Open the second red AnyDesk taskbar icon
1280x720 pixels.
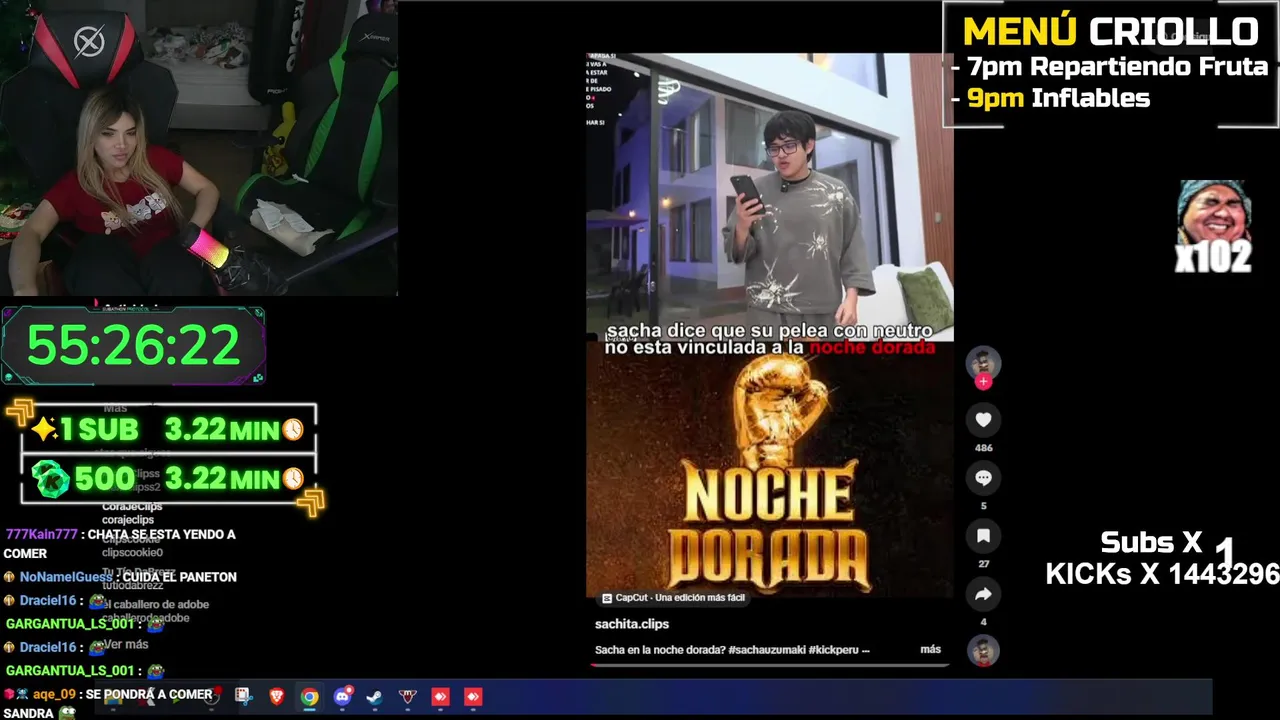[x=473, y=697]
